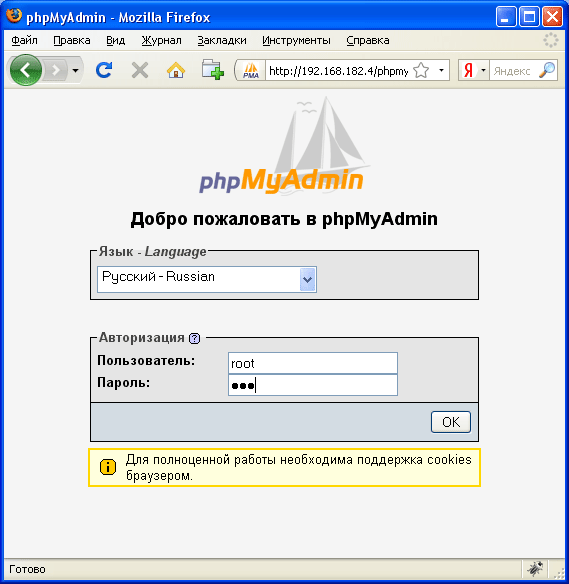Click the Добро пожаловать в phpMyAdmin heading
This screenshot has width=569, height=584.
(x=284, y=219)
